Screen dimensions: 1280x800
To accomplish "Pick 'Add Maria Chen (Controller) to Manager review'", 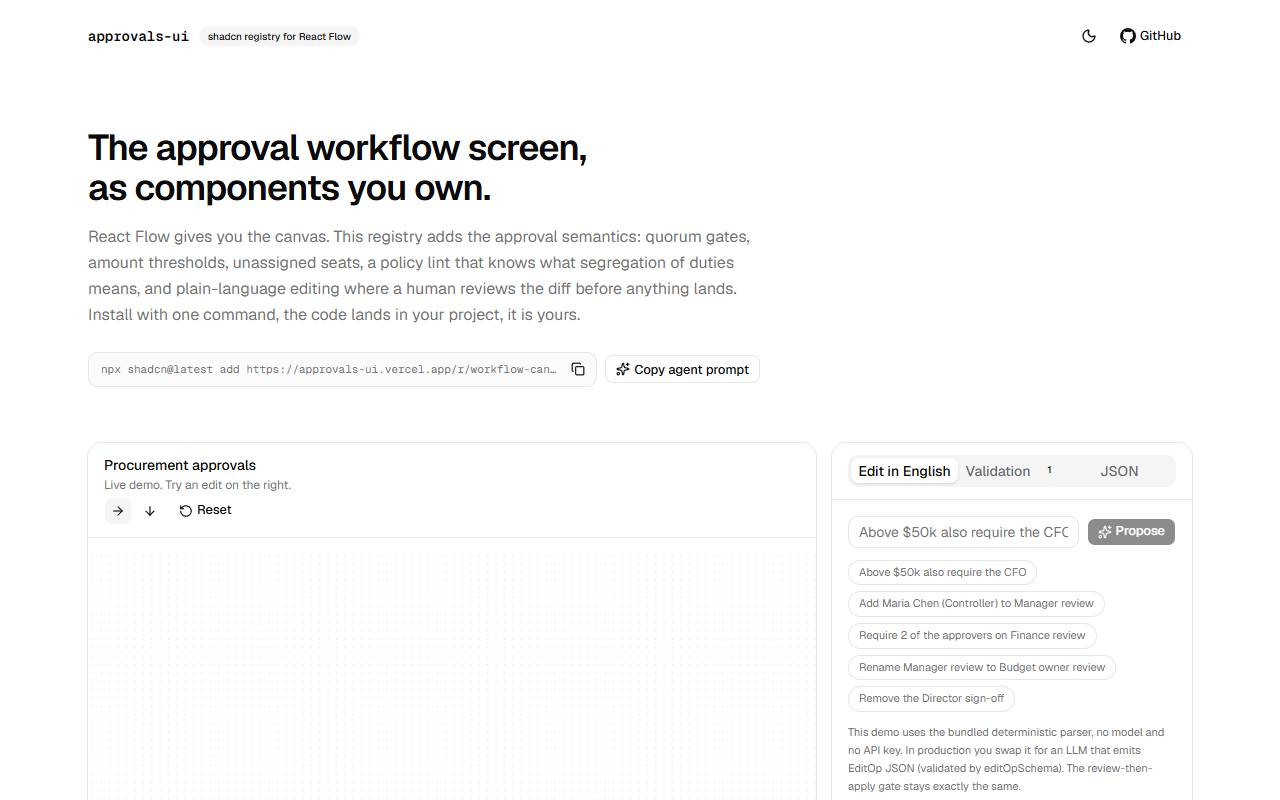I will 976,603.
